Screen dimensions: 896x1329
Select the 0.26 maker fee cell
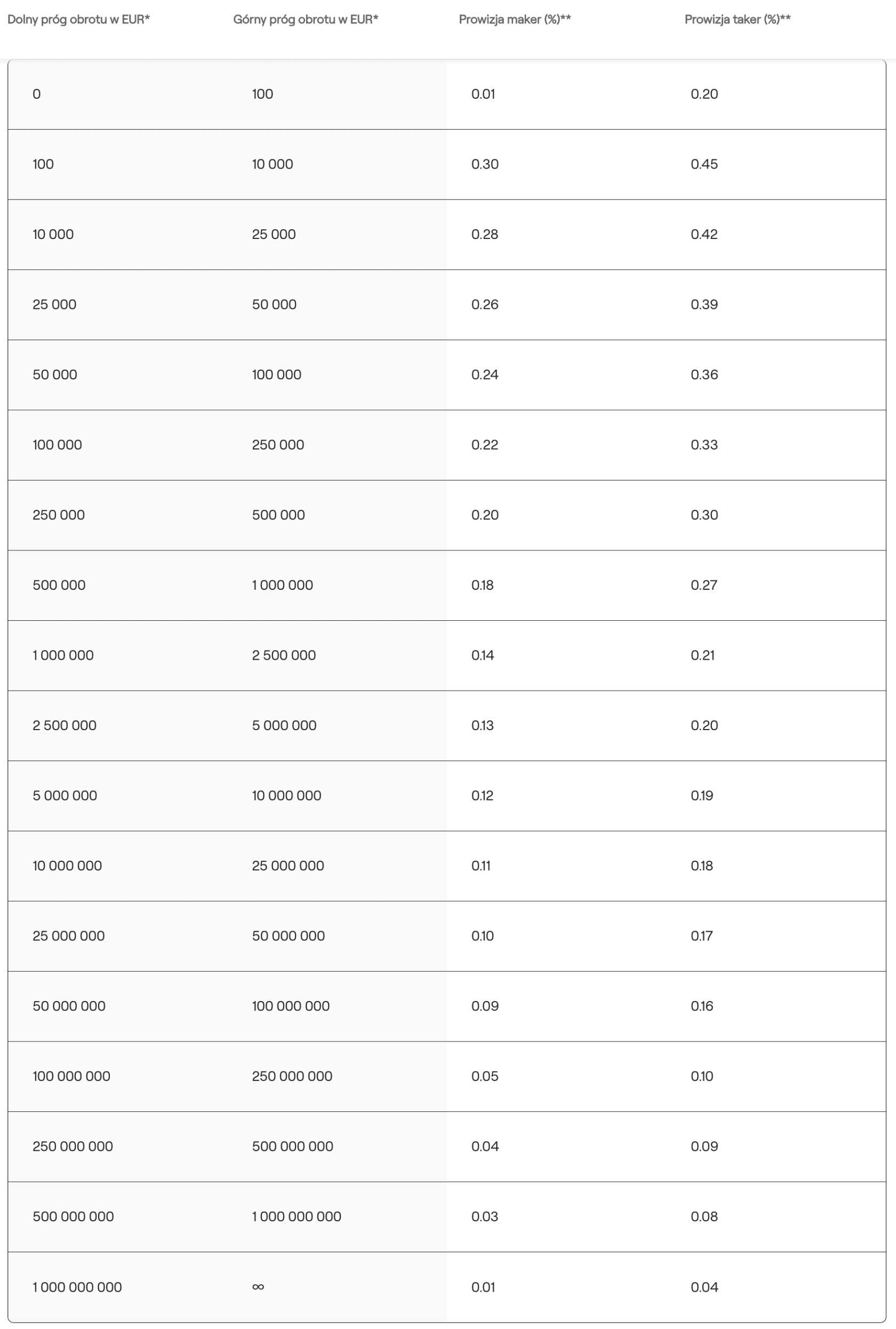[485, 305]
